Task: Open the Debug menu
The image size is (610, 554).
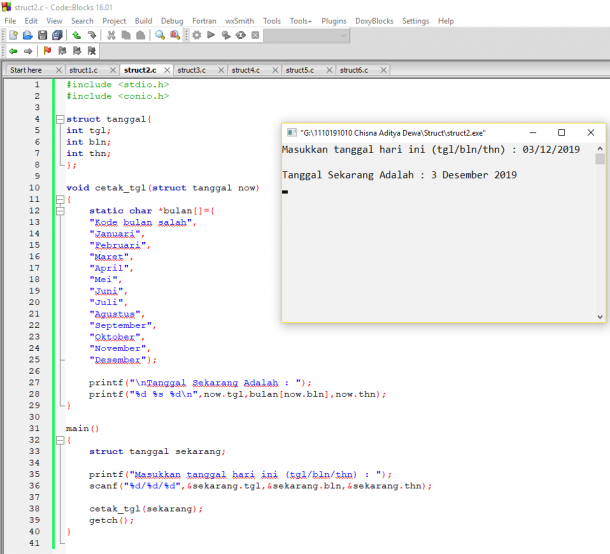Action: (172, 21)
